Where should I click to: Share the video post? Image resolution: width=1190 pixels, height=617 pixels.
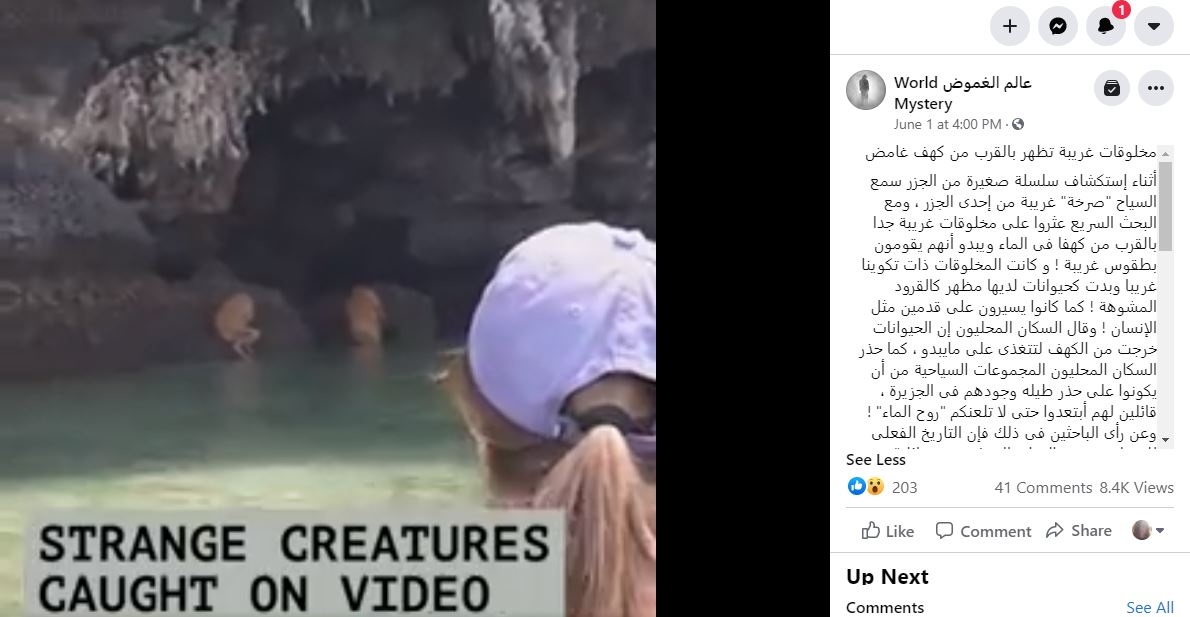pos(1078,531)
